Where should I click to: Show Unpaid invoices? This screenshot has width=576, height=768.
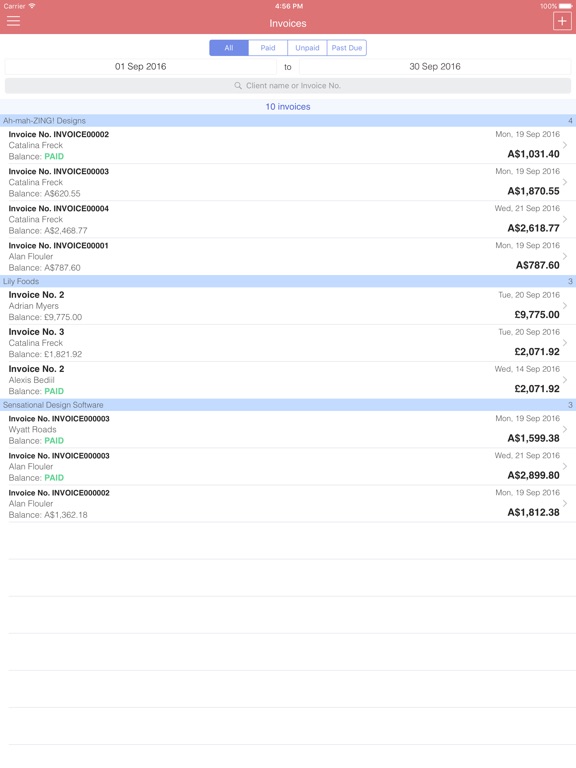click(307, 48)
